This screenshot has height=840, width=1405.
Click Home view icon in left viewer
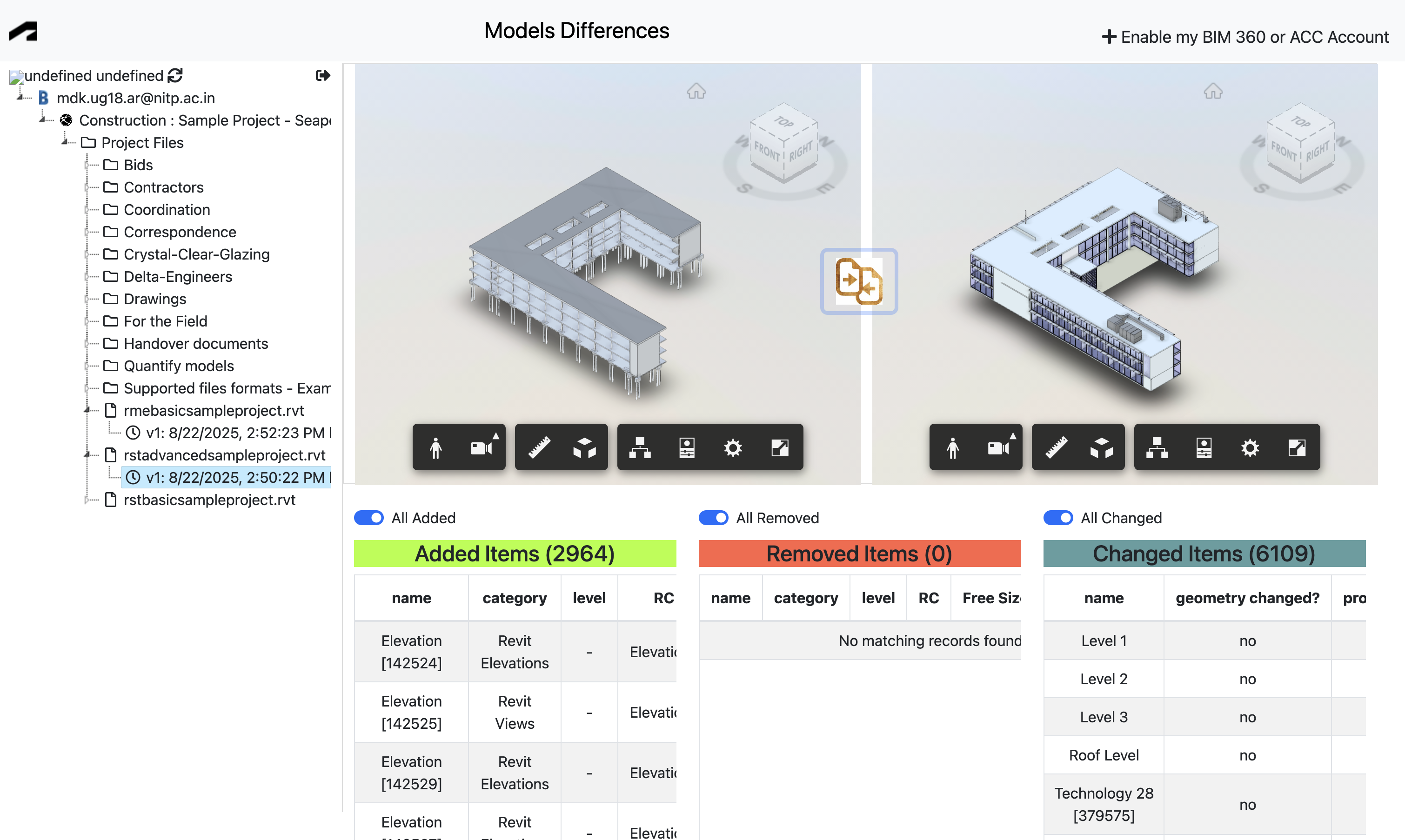click(x=696, y=91)
